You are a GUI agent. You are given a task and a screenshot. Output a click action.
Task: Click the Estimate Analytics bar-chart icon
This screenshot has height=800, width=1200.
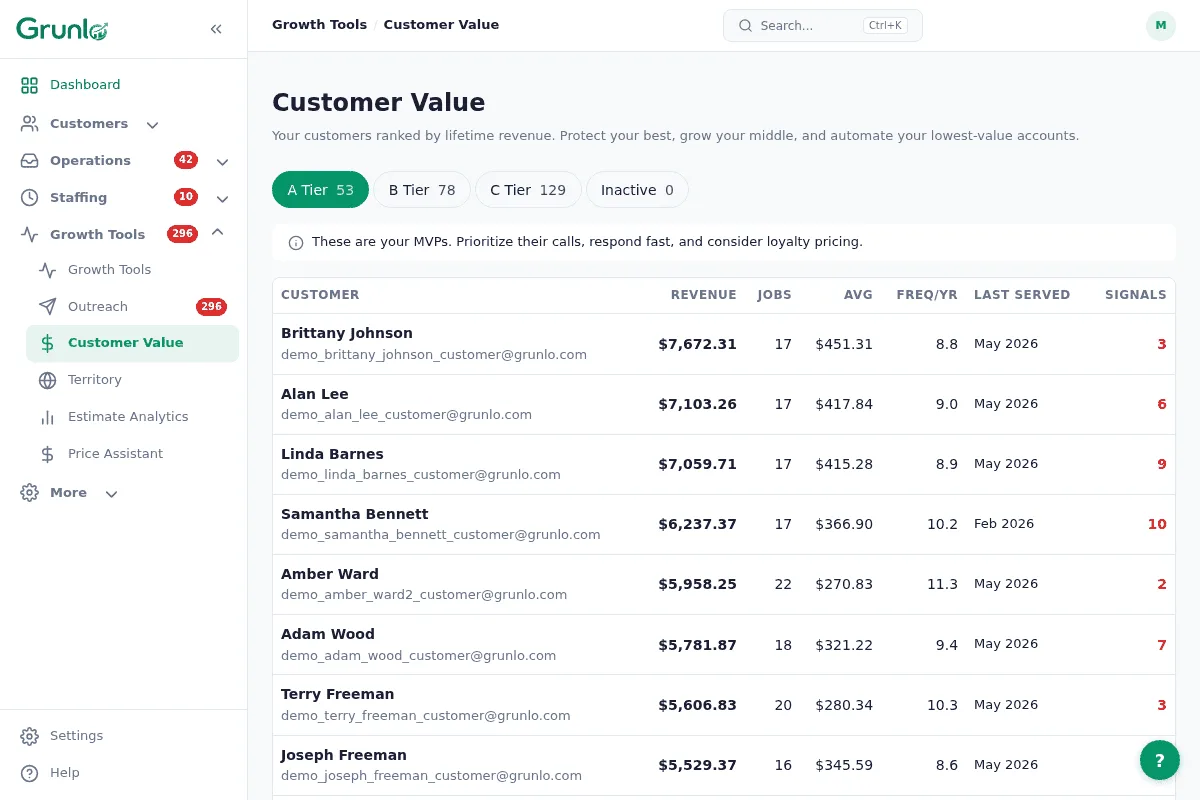tap(47, 417)
